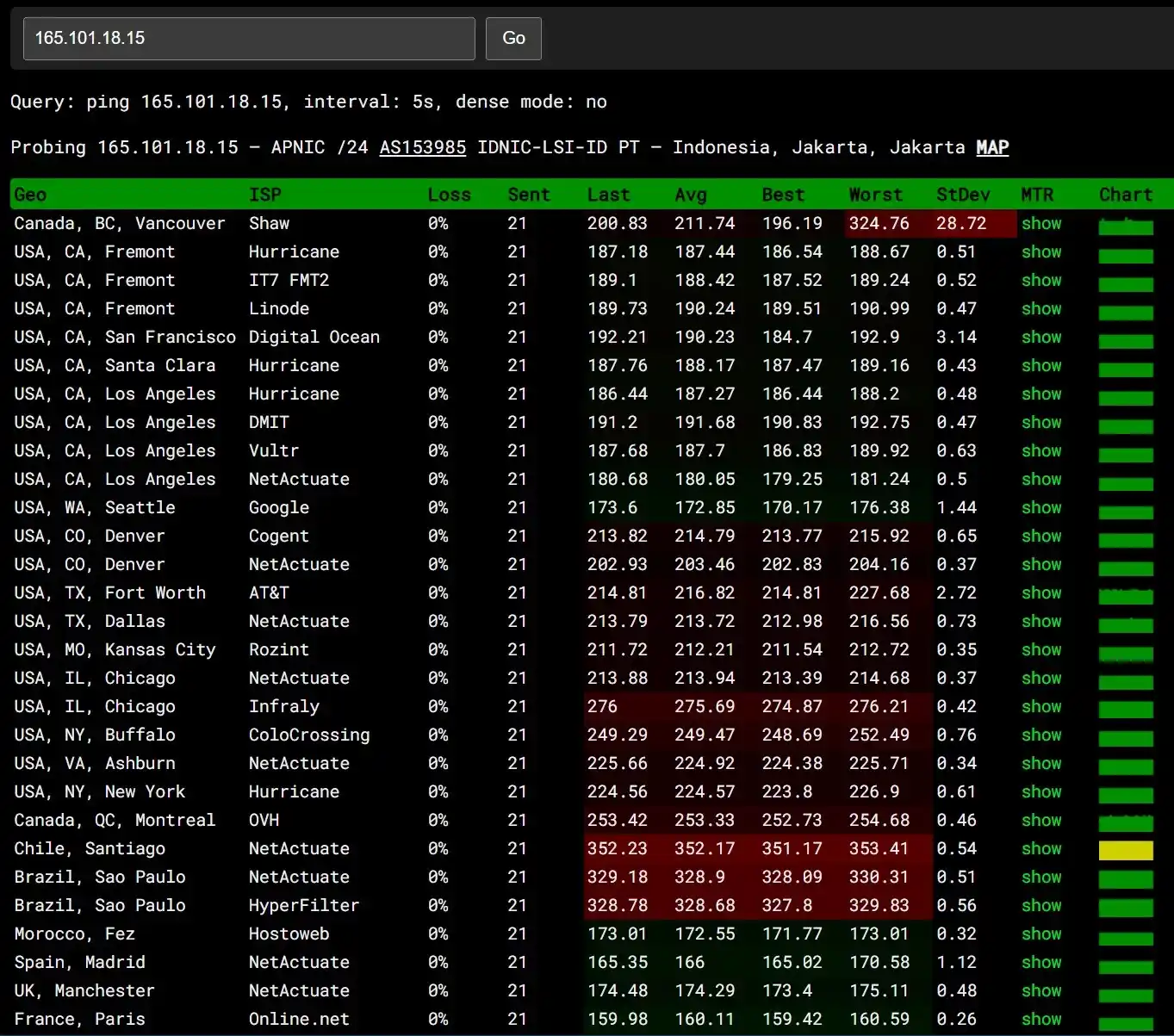Show MTR for Ashburn NetActuate row

(1041, 763)
